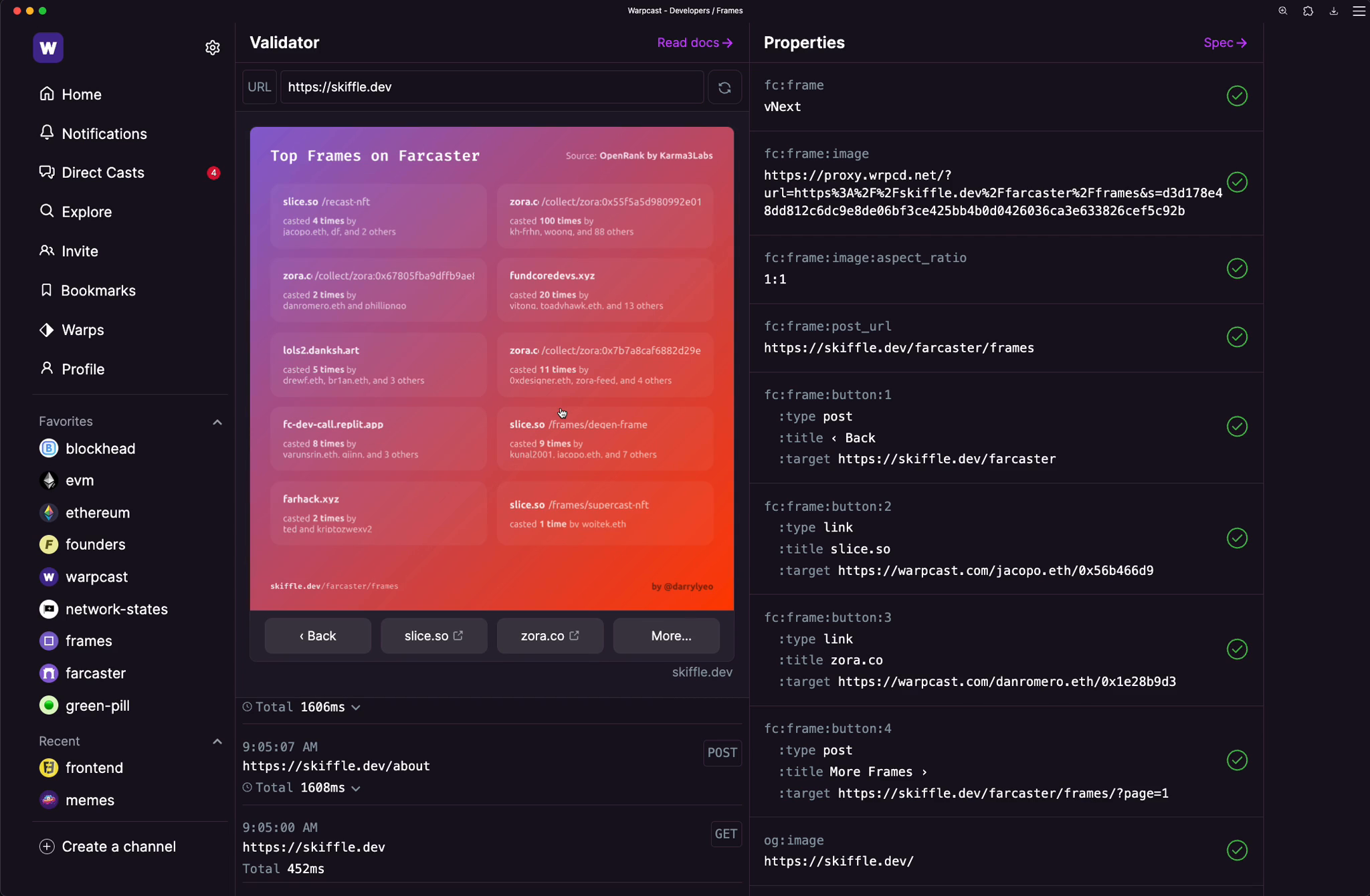
Task: Open Explore in sidebar
Action: point(87,212)
